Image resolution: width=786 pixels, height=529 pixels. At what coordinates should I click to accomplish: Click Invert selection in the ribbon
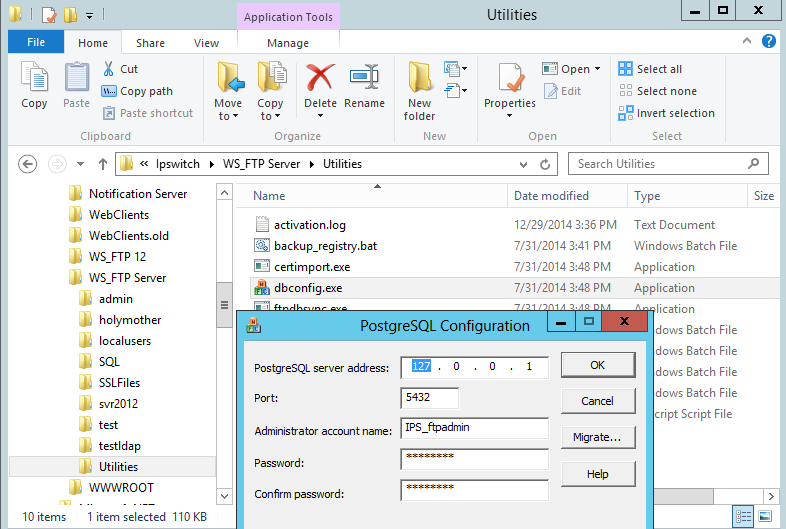(667, 113)
